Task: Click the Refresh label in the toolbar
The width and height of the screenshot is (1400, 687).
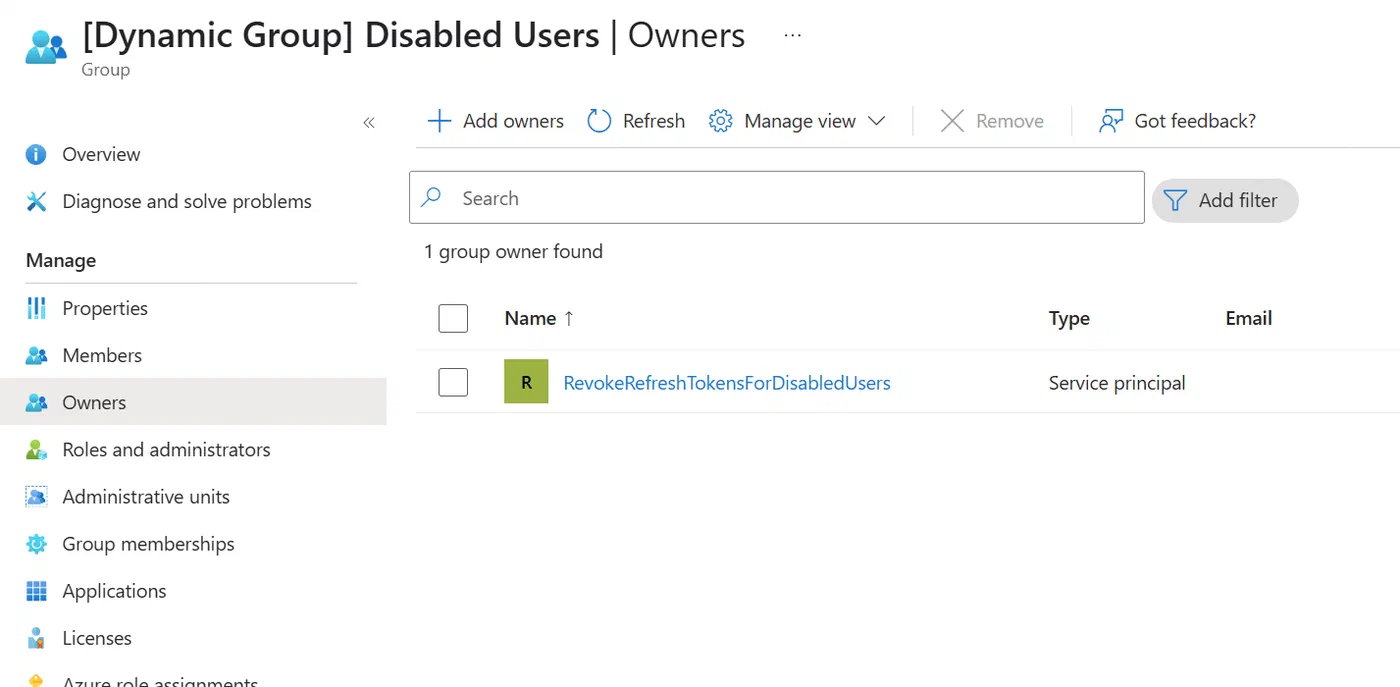Action: tap(654, 121)
